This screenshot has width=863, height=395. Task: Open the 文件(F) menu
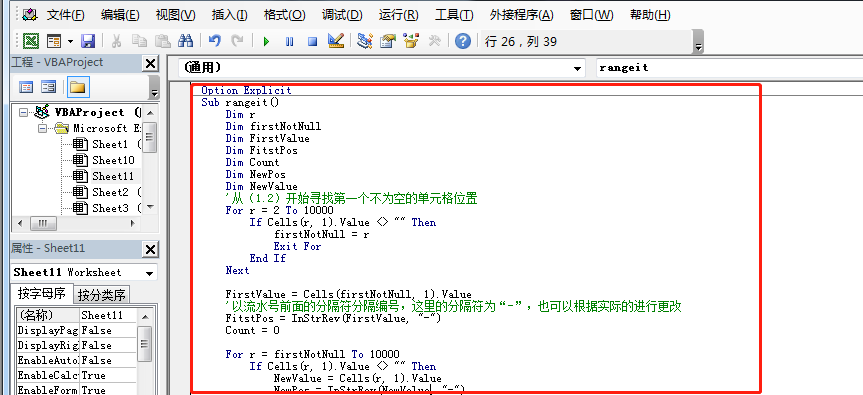(x=65, y=15)
